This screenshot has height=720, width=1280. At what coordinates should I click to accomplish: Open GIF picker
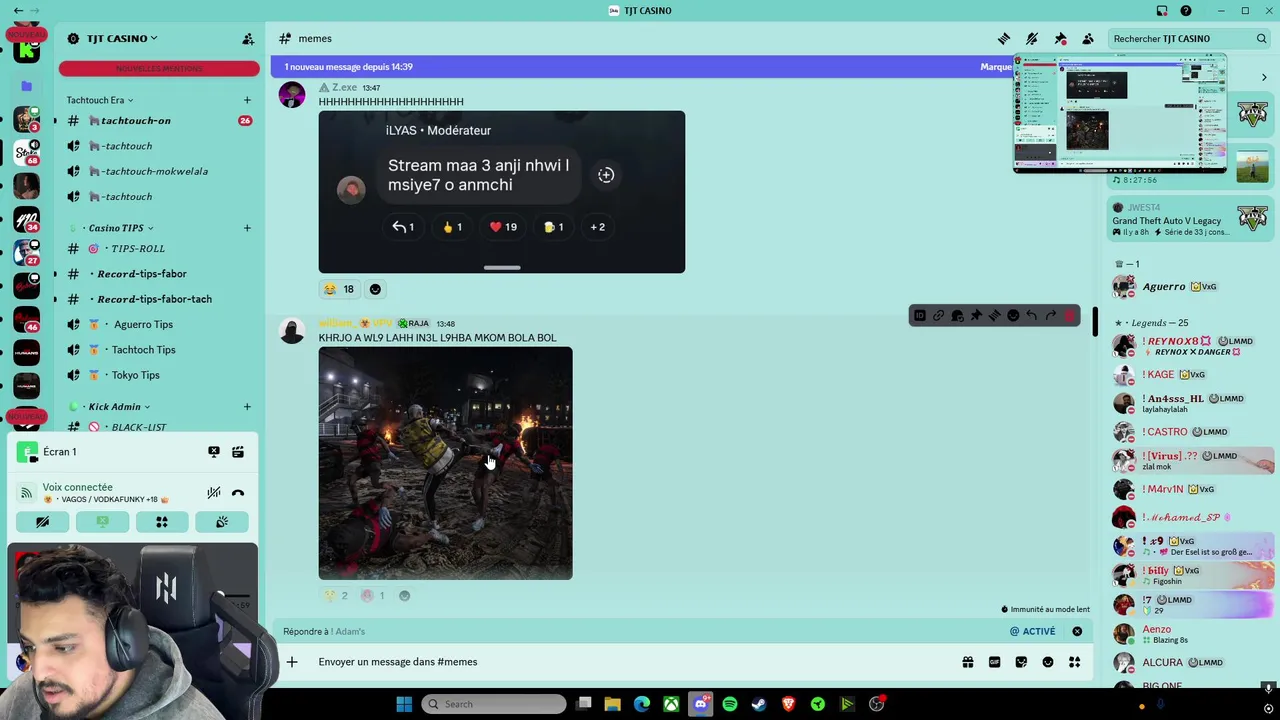(x=994, y=662)
